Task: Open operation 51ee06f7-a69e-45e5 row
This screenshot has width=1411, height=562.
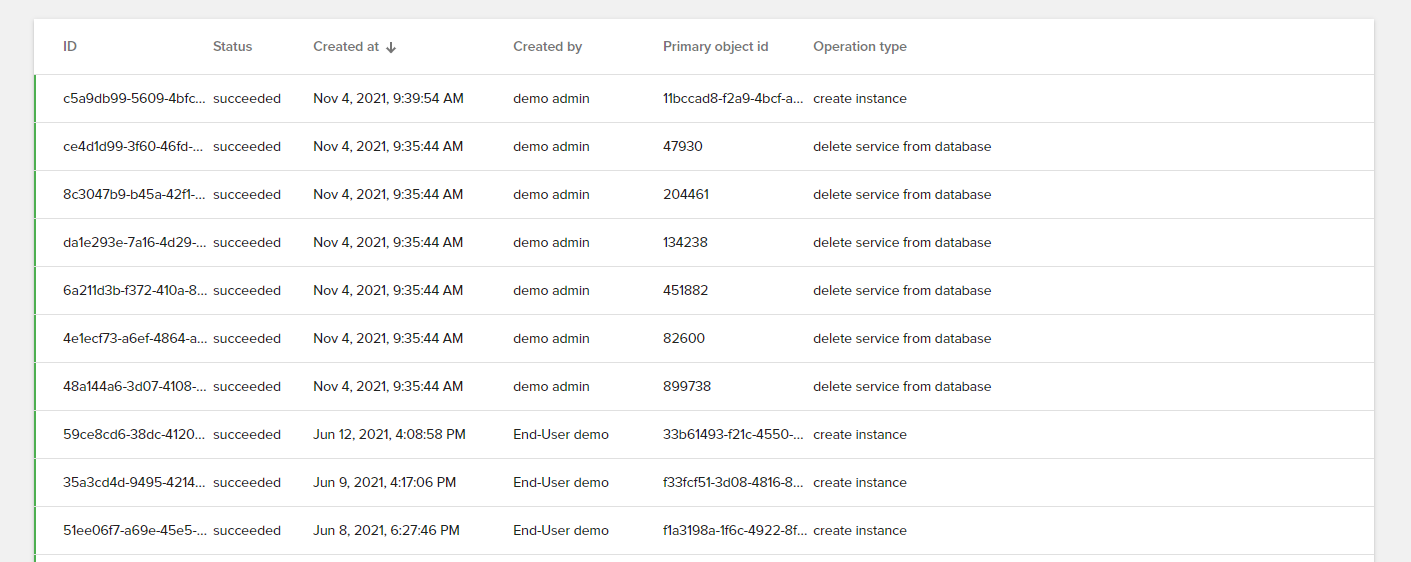Action: [135, 531]
